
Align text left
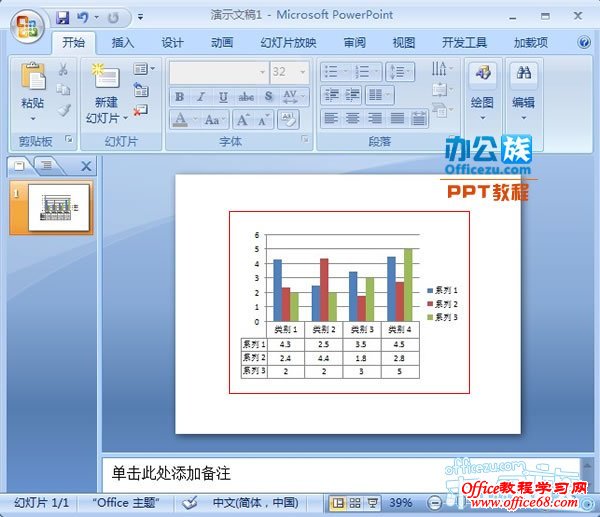pyautogui.click(x=331, y=119)
